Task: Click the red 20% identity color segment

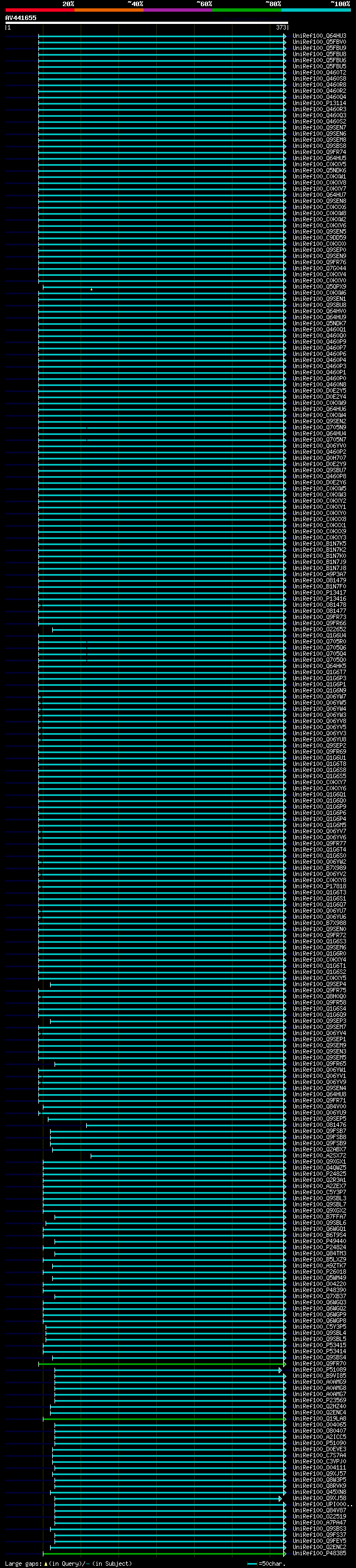Action: pyautogui.click(x=39, y=11)
